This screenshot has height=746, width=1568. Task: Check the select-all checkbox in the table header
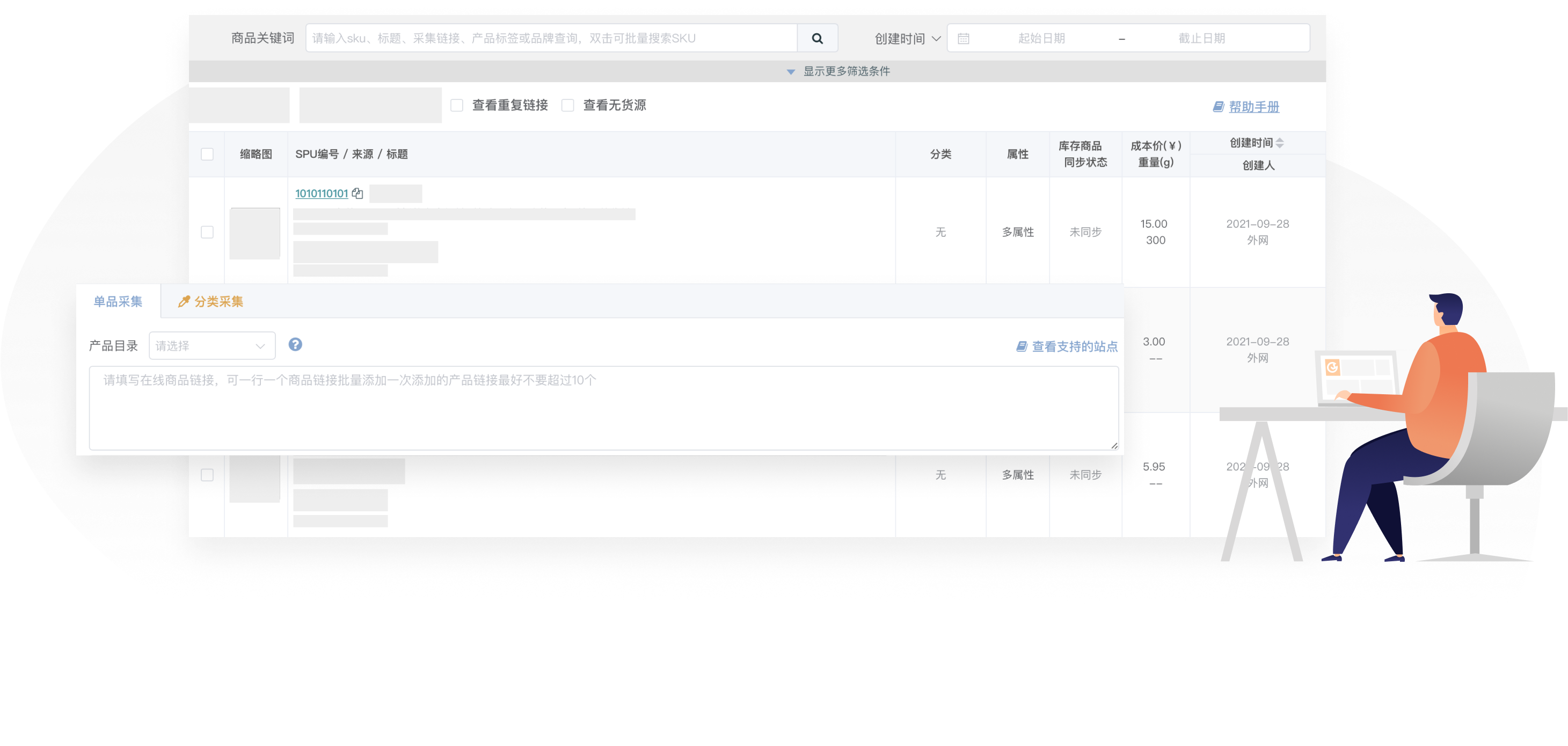[207, 154]
